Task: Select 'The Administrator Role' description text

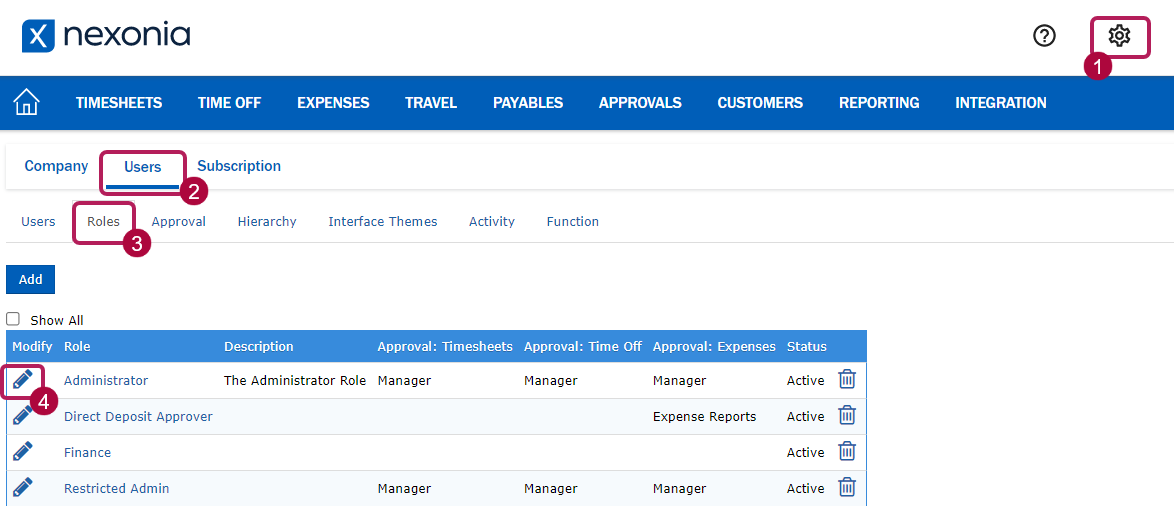Action: pos(295,380)
